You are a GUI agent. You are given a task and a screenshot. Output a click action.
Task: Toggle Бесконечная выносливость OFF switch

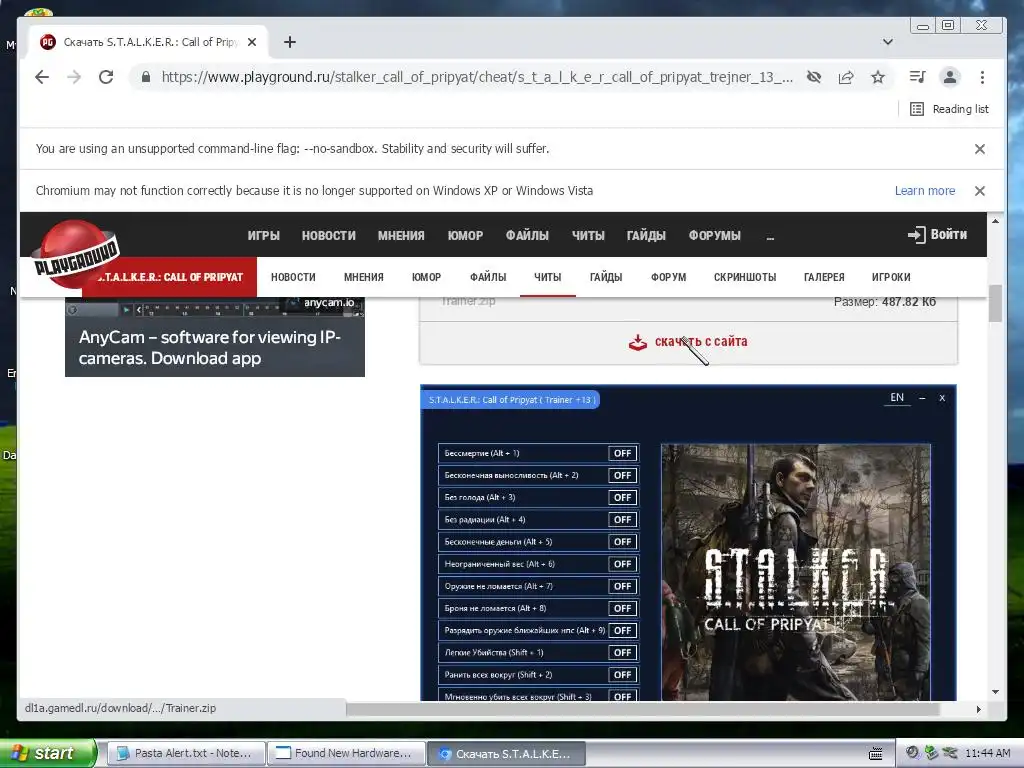622,475
